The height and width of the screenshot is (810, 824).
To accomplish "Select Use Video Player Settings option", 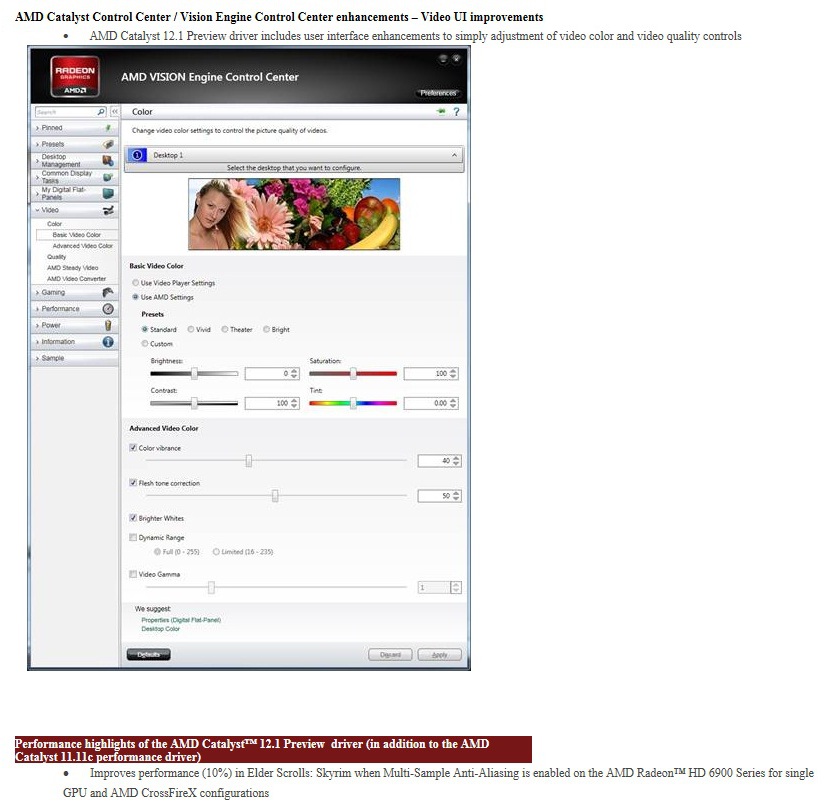I will tap(136, 283).
